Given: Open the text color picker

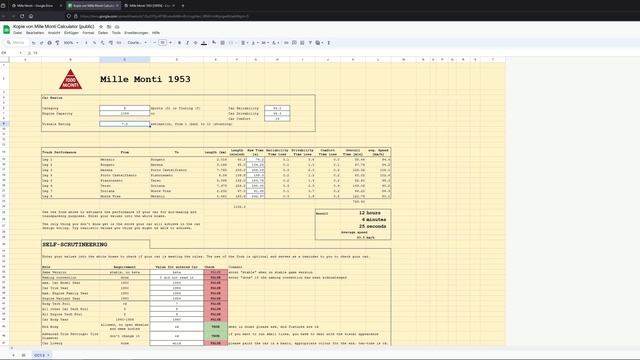Looking at the screenshot, I should pyautogui.click(x=204, y=42).
